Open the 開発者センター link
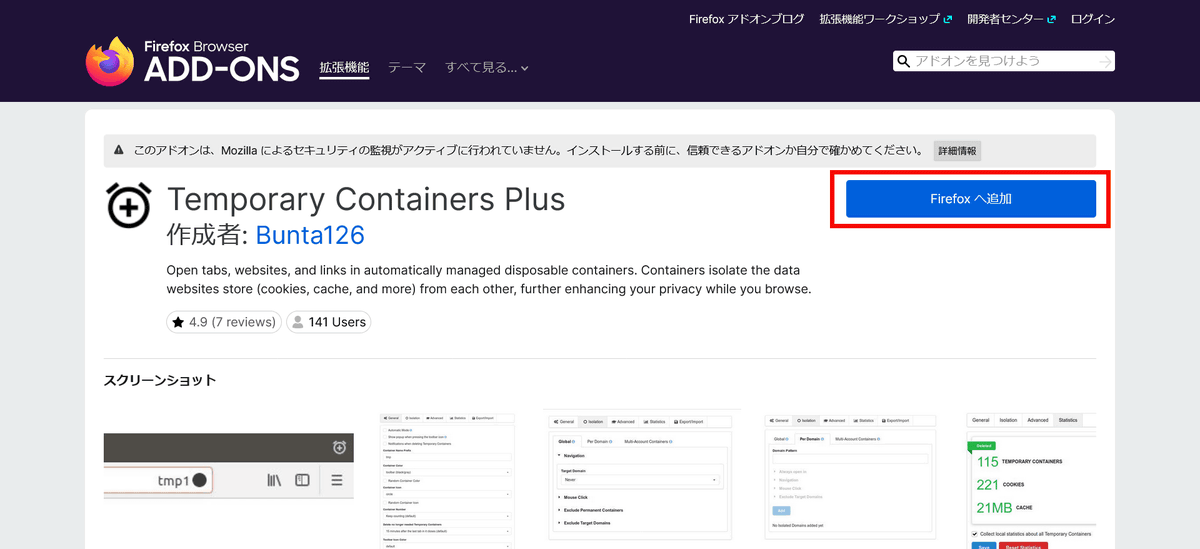 [1007, 19]
